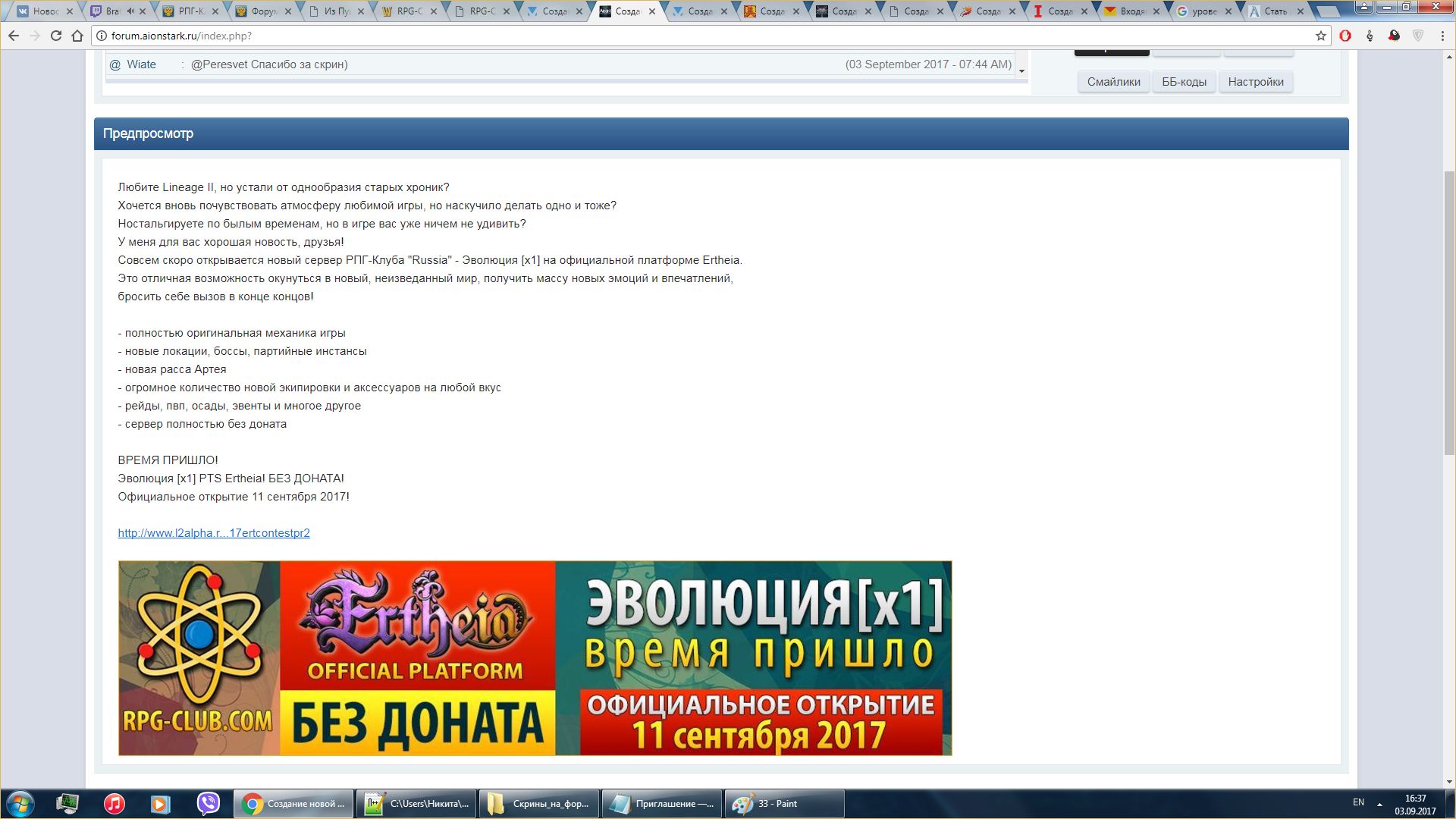Switch to the 'Создание новой' Chrome taskbar window
This screenshot has width=1456, height=819.
click(x=293, y=804)
